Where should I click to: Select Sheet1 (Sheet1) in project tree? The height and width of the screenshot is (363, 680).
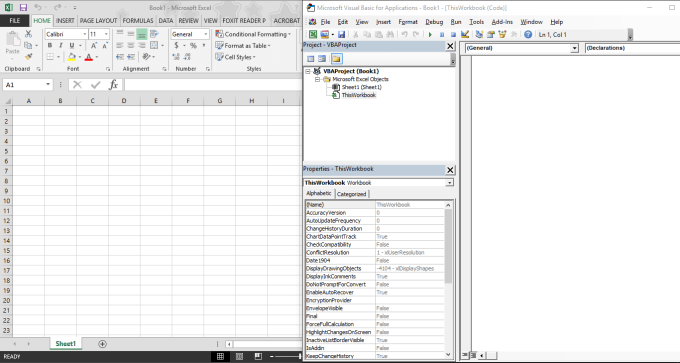(x=362, y=87)
